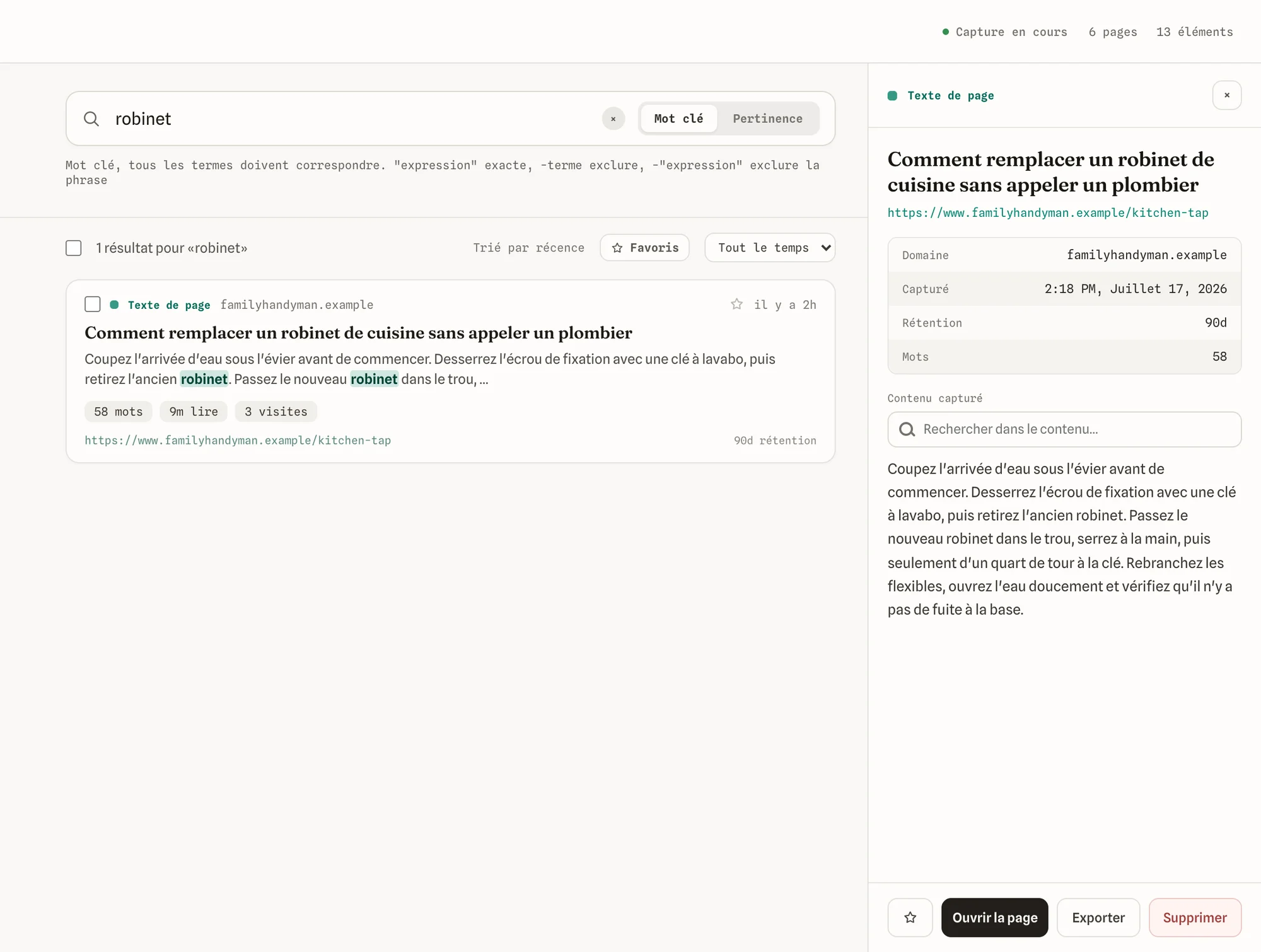Click the Texte de page tag on the card

[169, 305]
